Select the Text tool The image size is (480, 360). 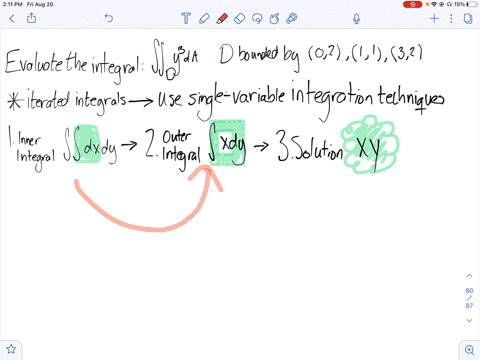click(x=186, y=18)
